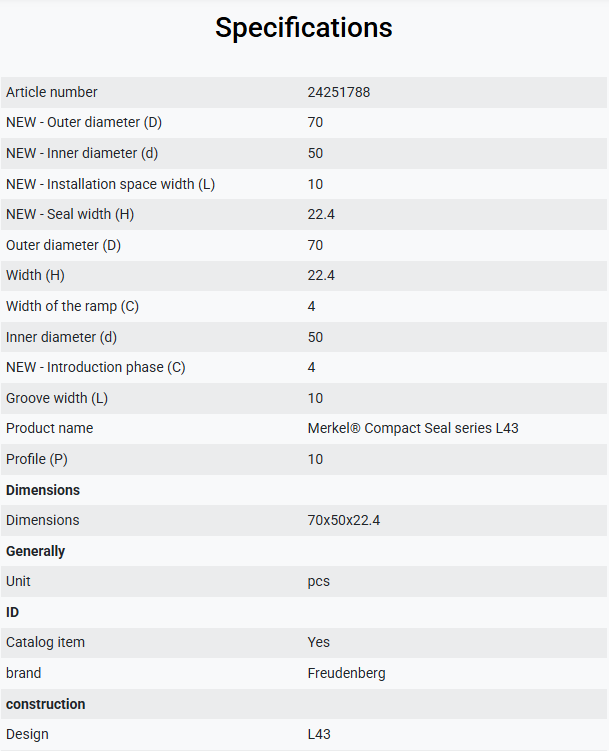The image size is (609, 751).
Task: Click the Unit value pcs
Action: (x=318, y=581)
